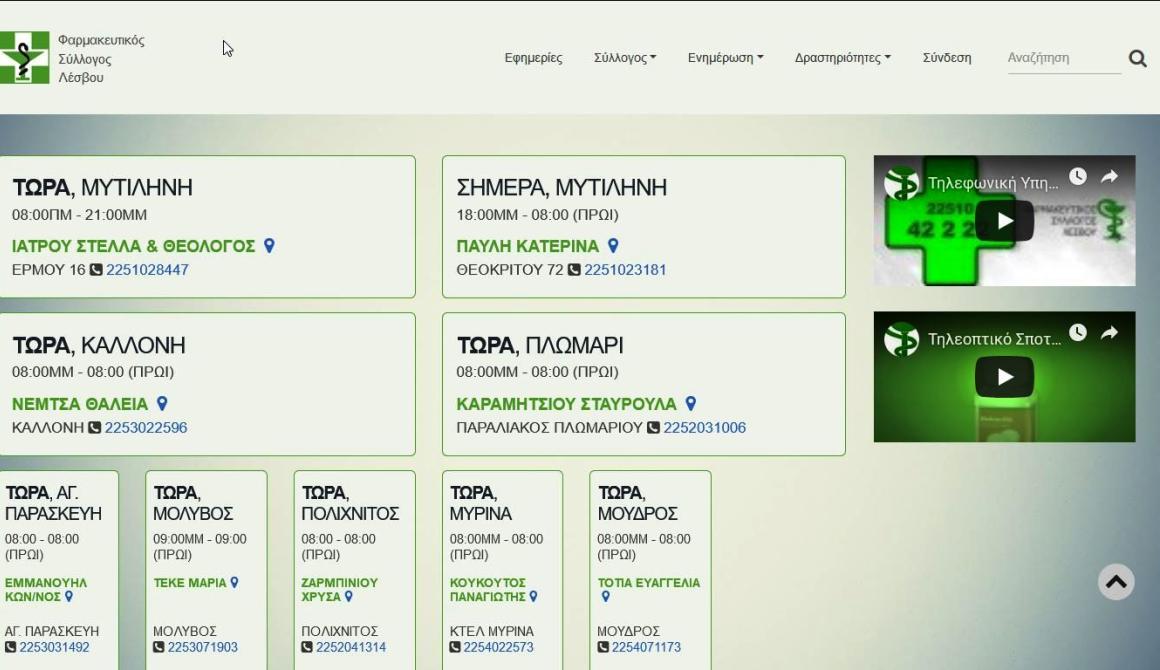Open map pin for ΕΜΜΑΝΟΥΗΛ ΚΩΝ/ΝΟΣ

pyautogui.click(x=69, y=596)
